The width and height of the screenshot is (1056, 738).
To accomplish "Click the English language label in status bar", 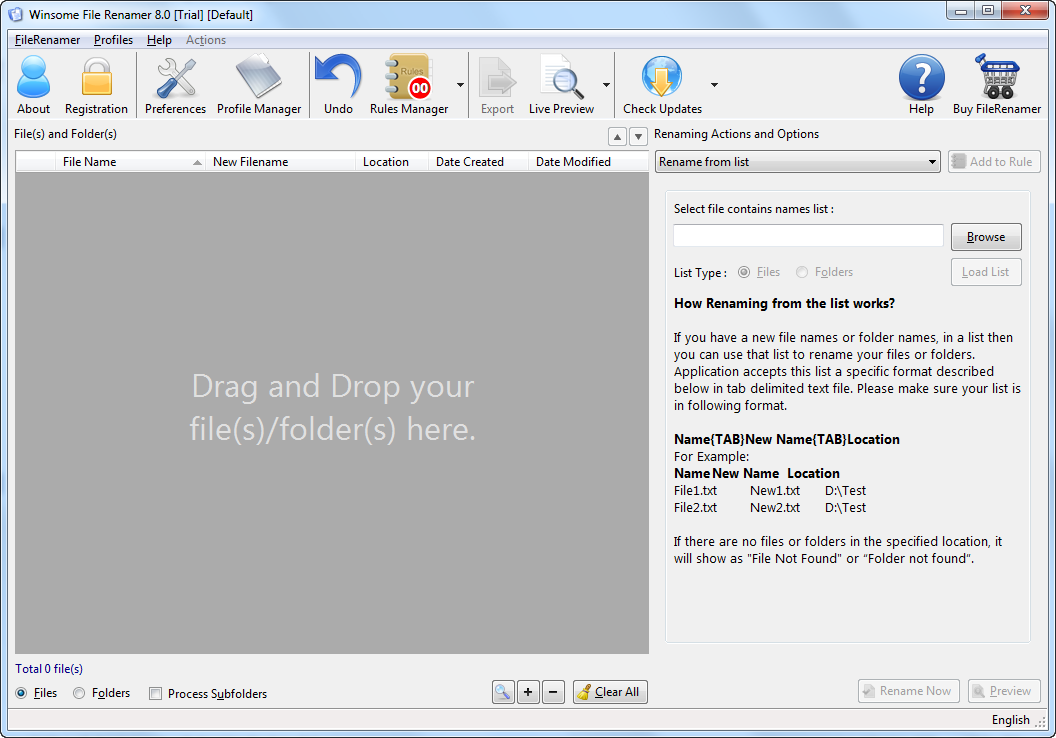I will (x=1010, y=720).
